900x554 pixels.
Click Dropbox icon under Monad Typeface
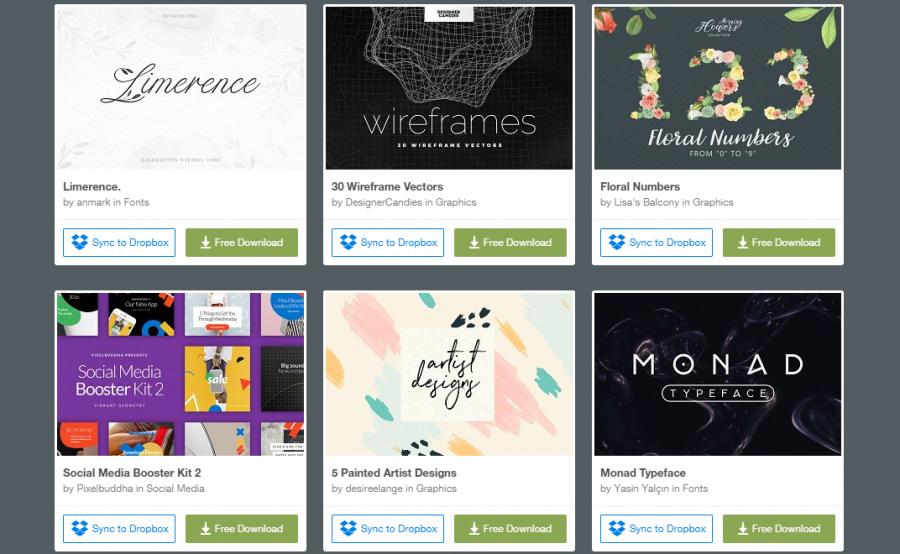617,528
